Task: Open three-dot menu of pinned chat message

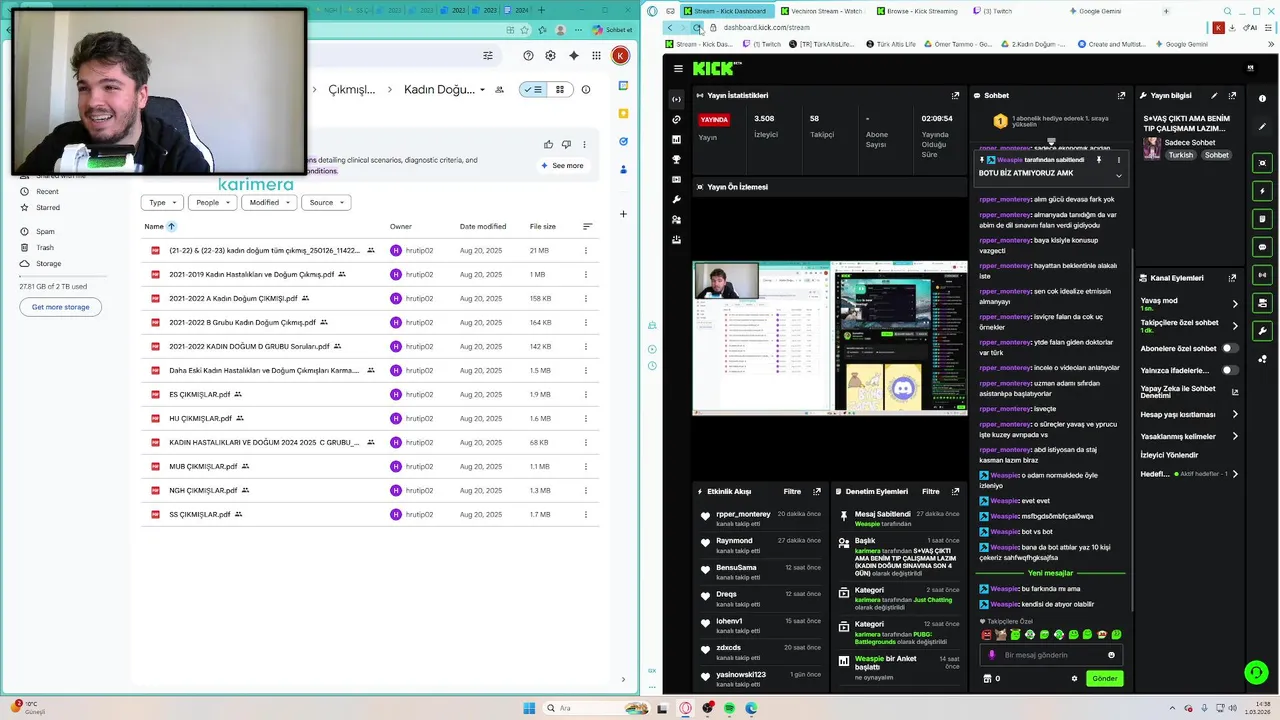Action: [x=1118, y=160]
